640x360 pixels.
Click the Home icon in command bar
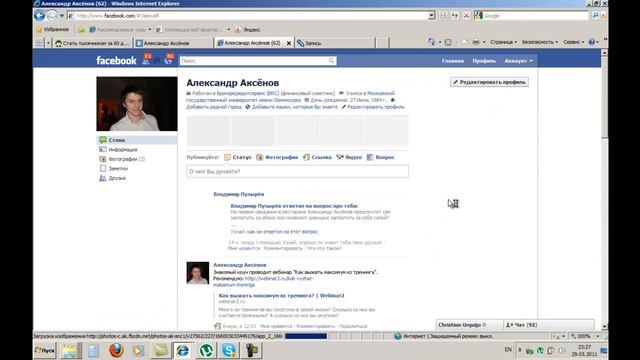tap(431, 42)
